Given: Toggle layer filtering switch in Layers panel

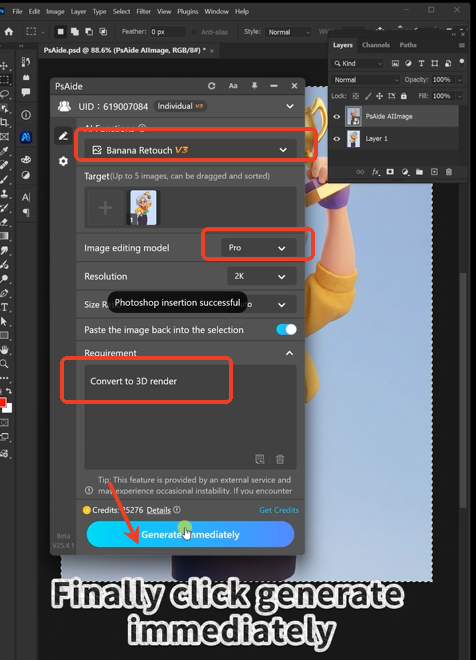Looking at the screenshot, I should pos(462,63).
